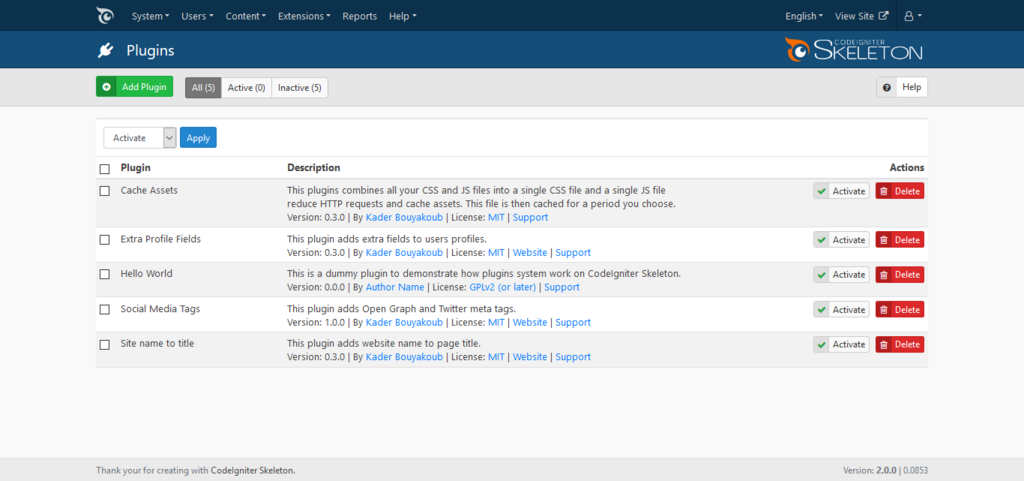
Task: Click the question mark help icon
Action: point(886,87)
